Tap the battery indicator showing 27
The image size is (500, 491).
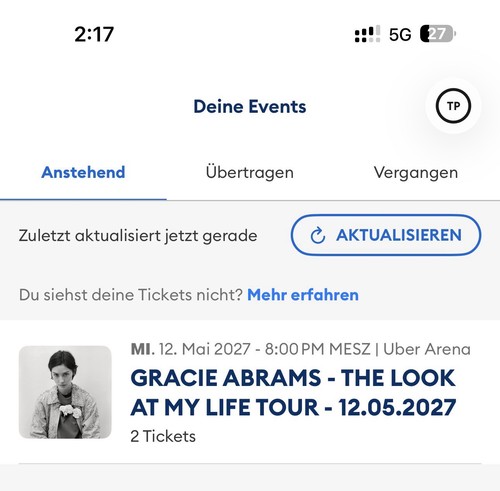pos(438,34)
